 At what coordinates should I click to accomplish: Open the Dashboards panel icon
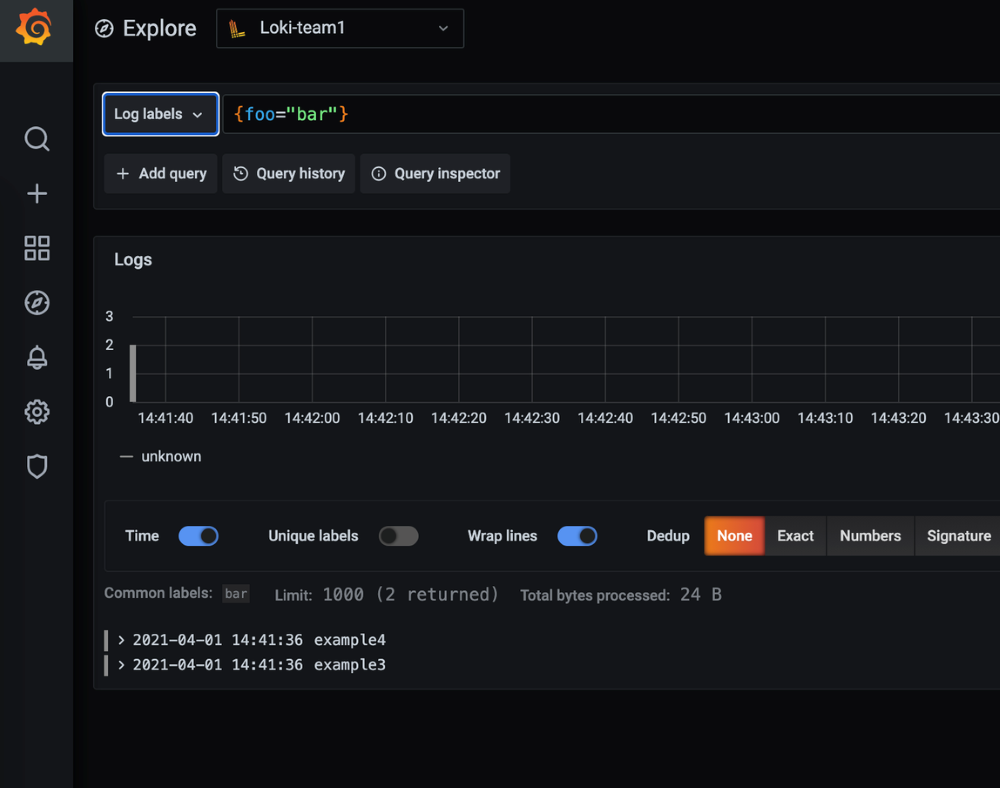[x=36, y=248]
